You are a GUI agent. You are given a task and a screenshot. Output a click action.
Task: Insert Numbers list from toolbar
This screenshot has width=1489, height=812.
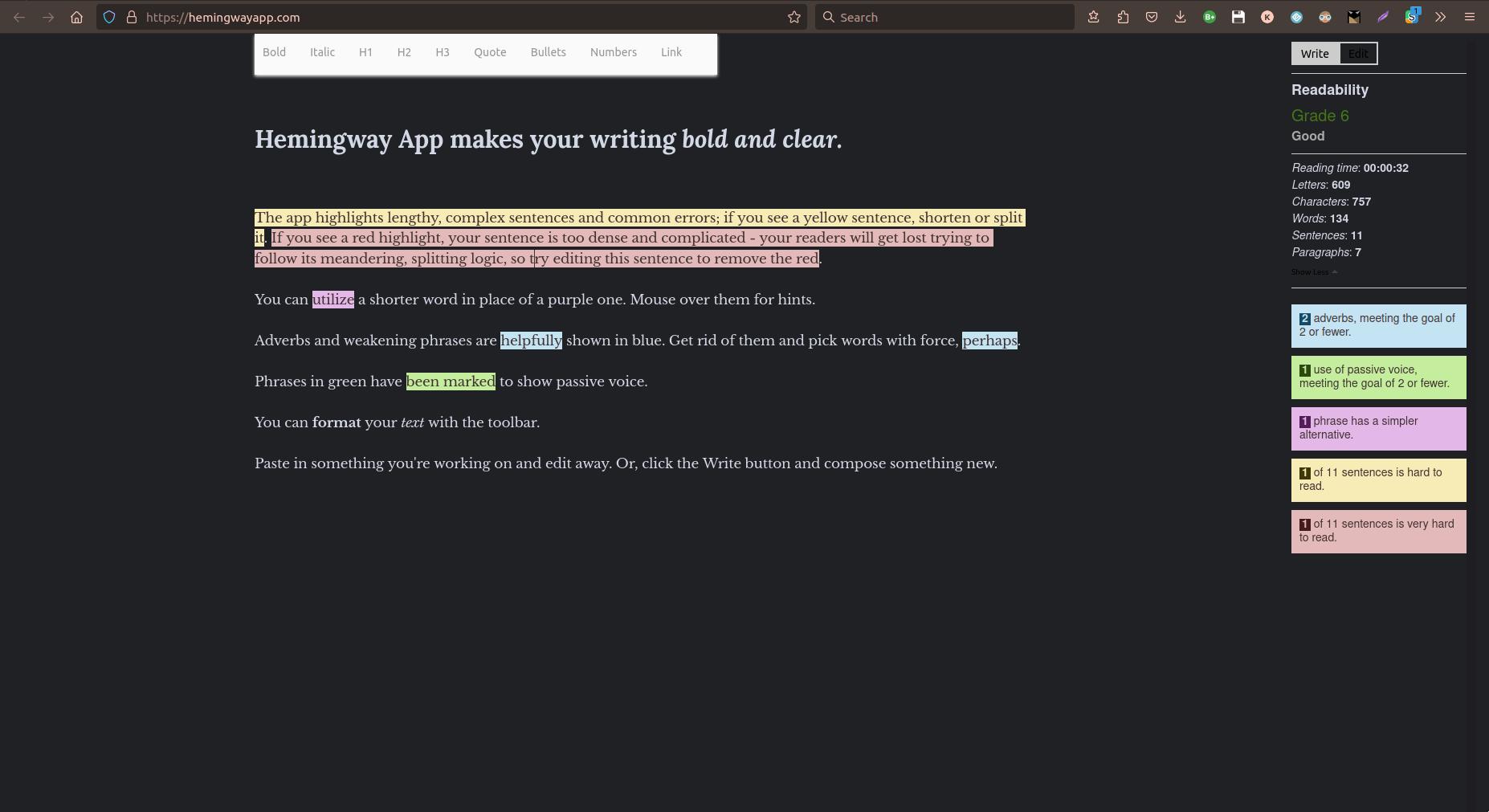click(614, 52)
